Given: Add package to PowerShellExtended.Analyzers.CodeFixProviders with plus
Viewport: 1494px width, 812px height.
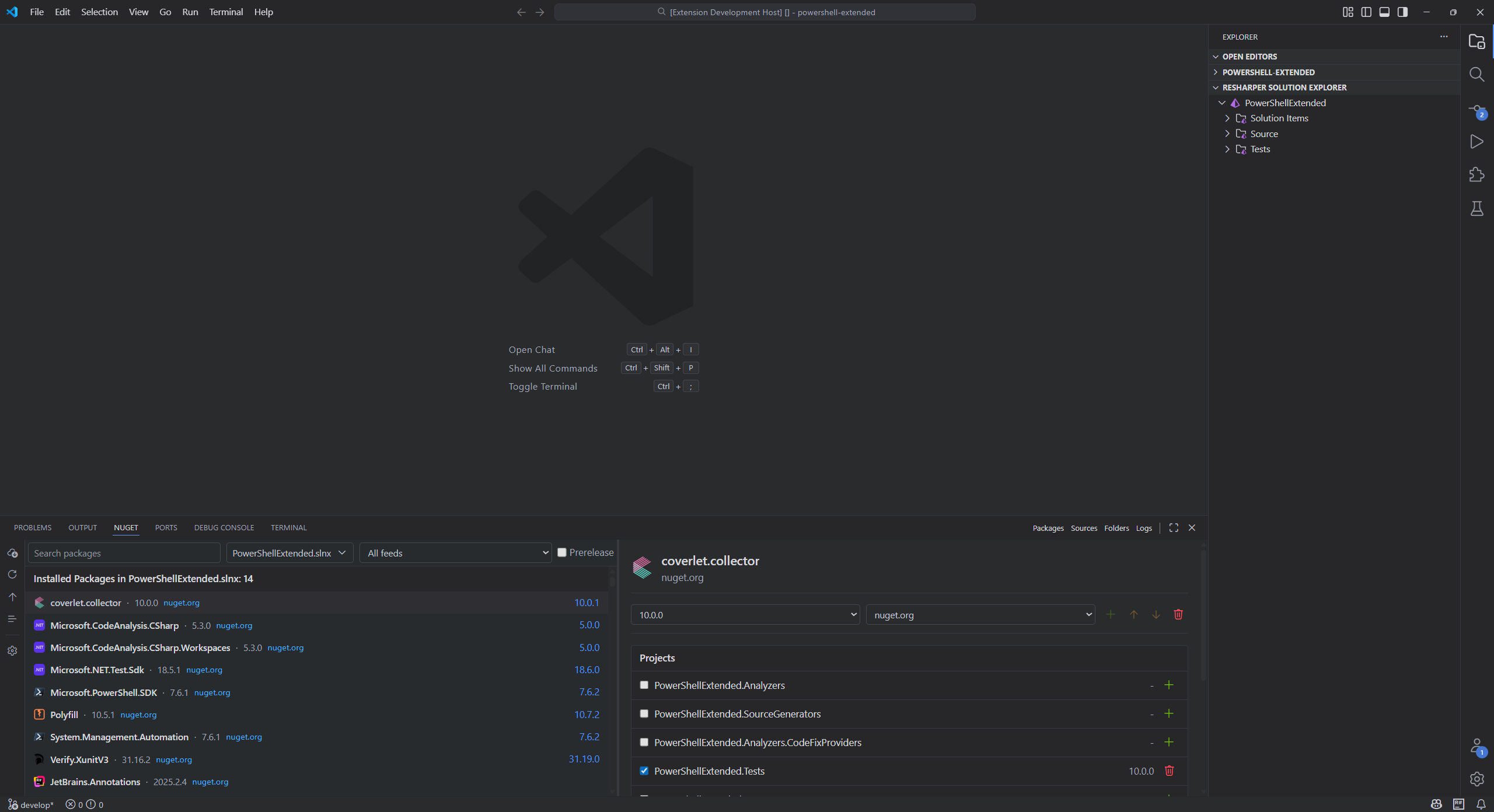Looking at the screenshot, I should point(1169,742).
